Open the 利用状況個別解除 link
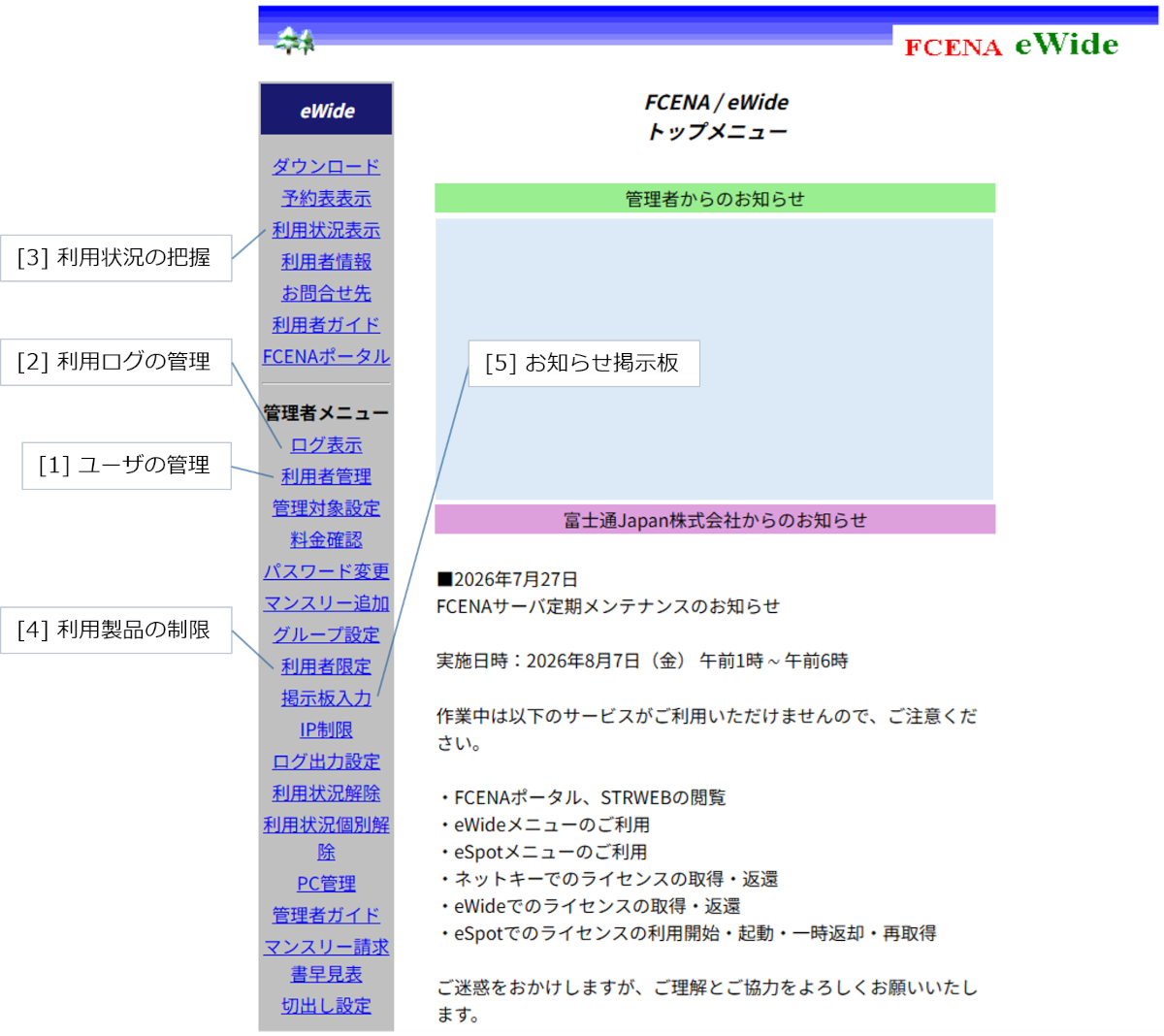Viewport: 1164px width, 1036px height. [326, 838]
